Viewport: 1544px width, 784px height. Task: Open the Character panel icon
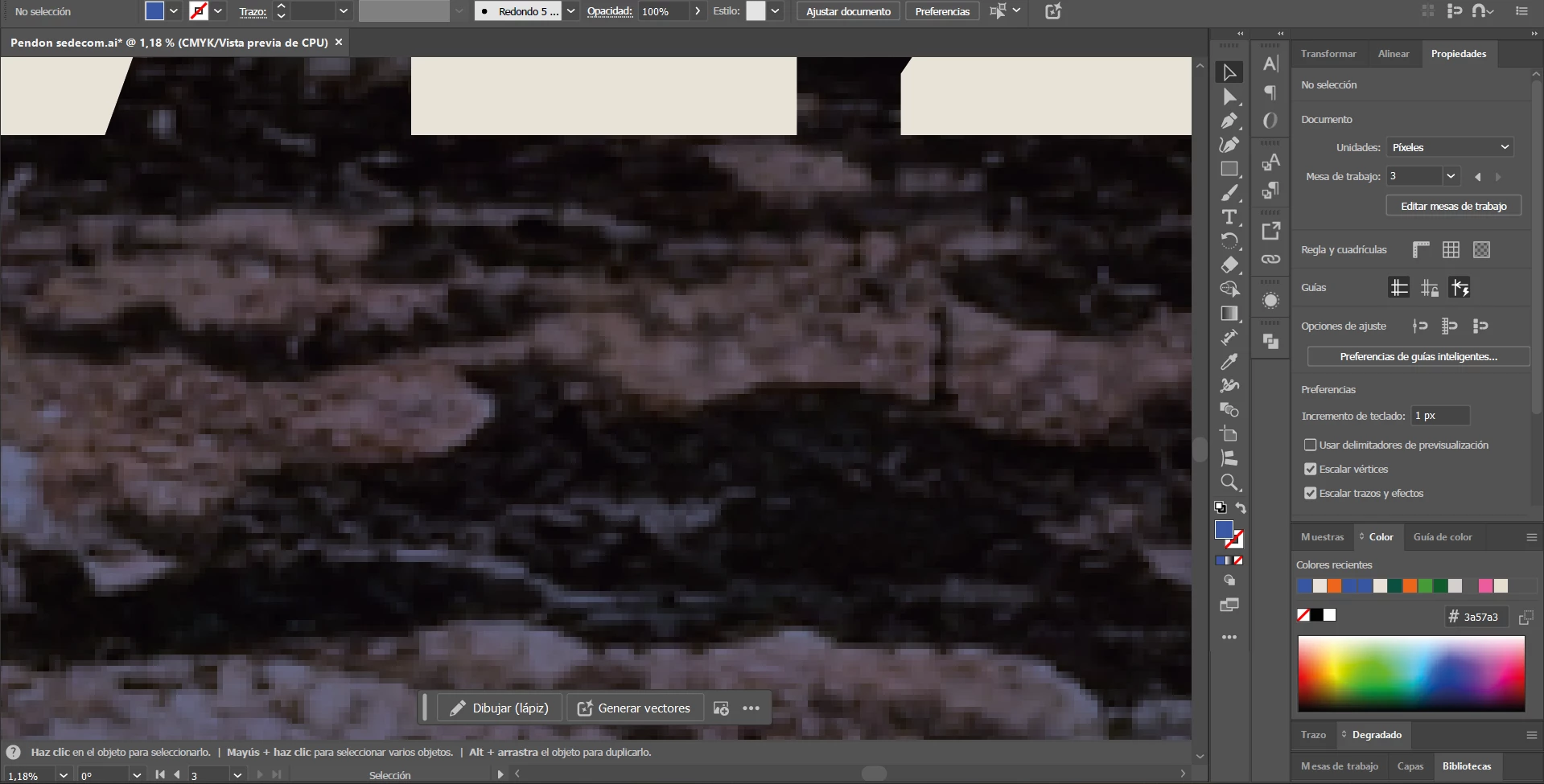coord(1270,64)
